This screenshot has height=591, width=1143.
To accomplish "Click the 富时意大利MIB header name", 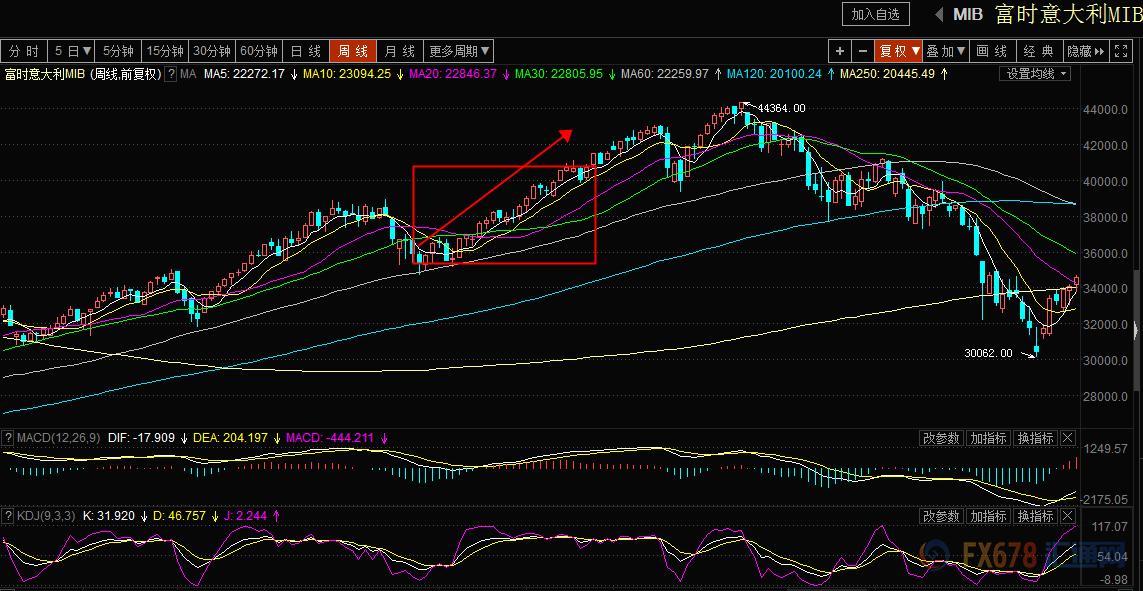I will click(1068, 15).
